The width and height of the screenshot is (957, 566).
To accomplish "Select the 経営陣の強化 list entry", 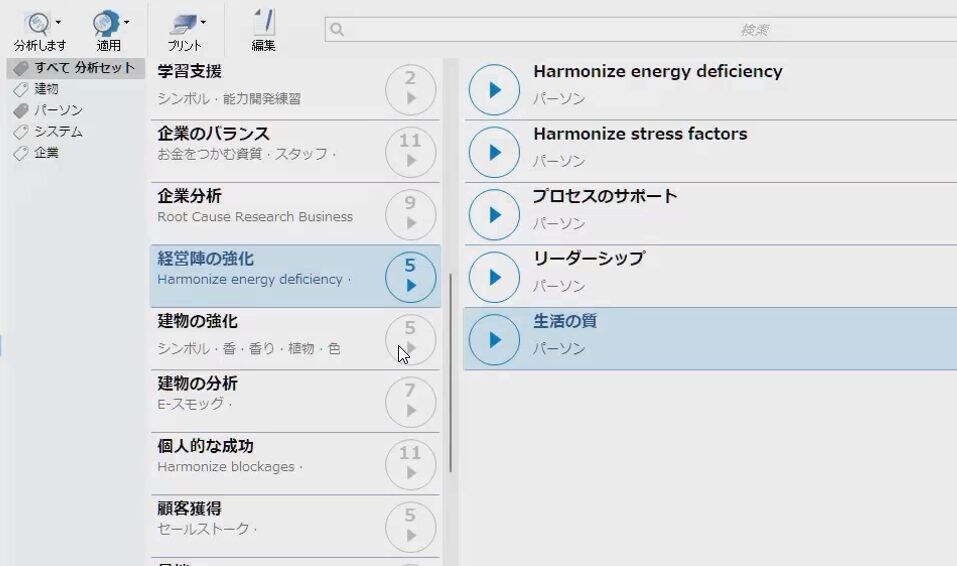I will tap(295, 277).
